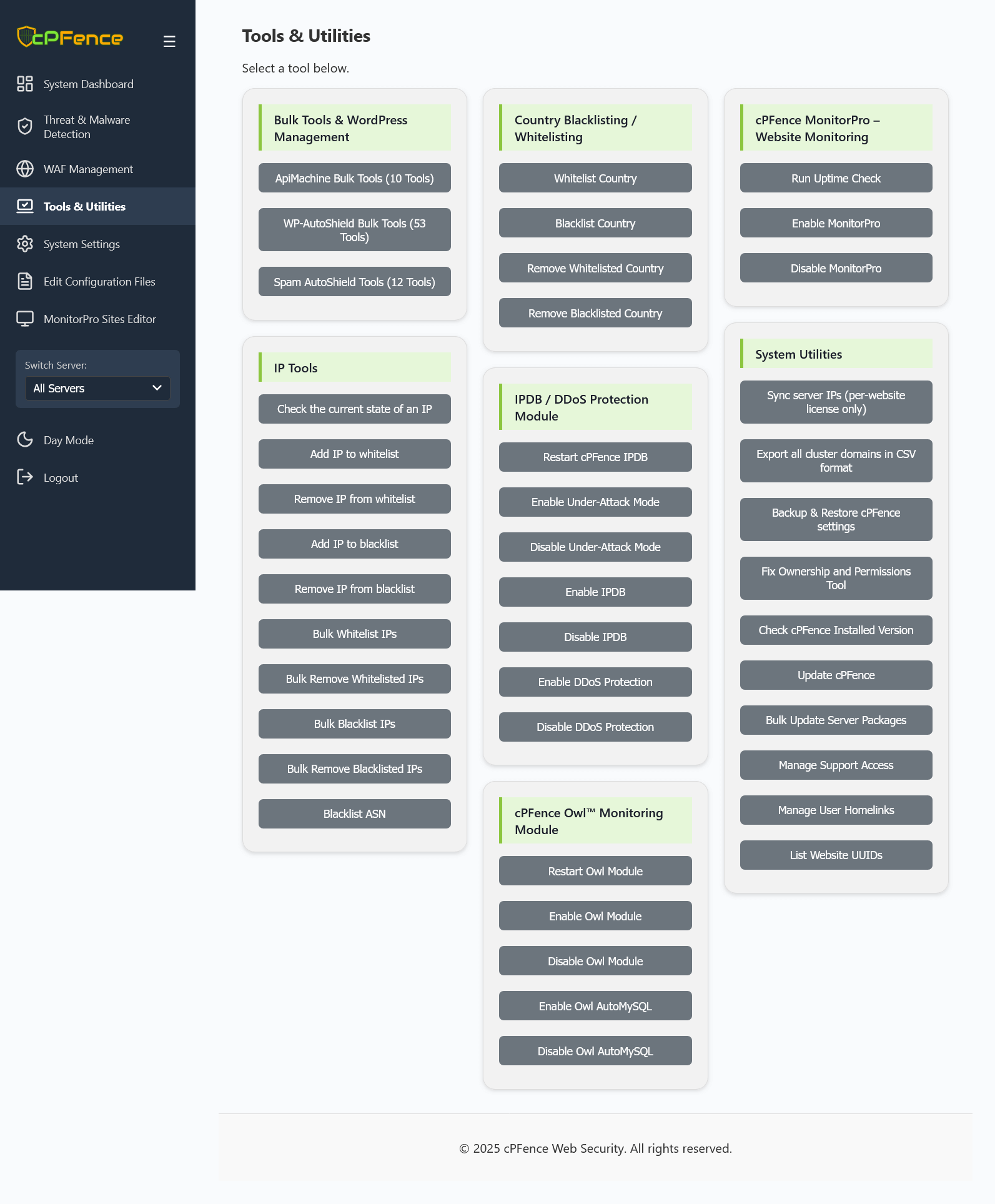Click the MonitorPro Sites Editor monitor icon
The width and height of the screenshot is (995, 1204).
tap(25, 319)
